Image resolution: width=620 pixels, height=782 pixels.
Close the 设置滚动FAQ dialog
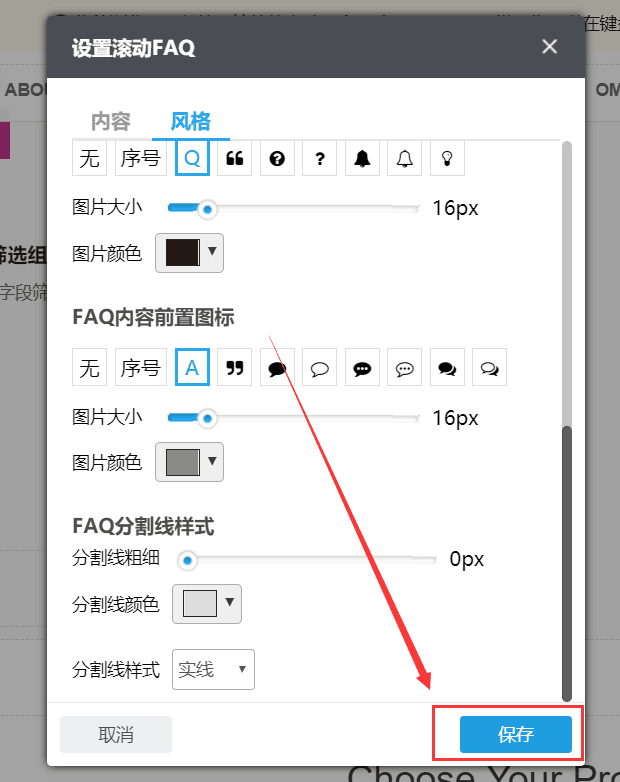tap(549, 47)
